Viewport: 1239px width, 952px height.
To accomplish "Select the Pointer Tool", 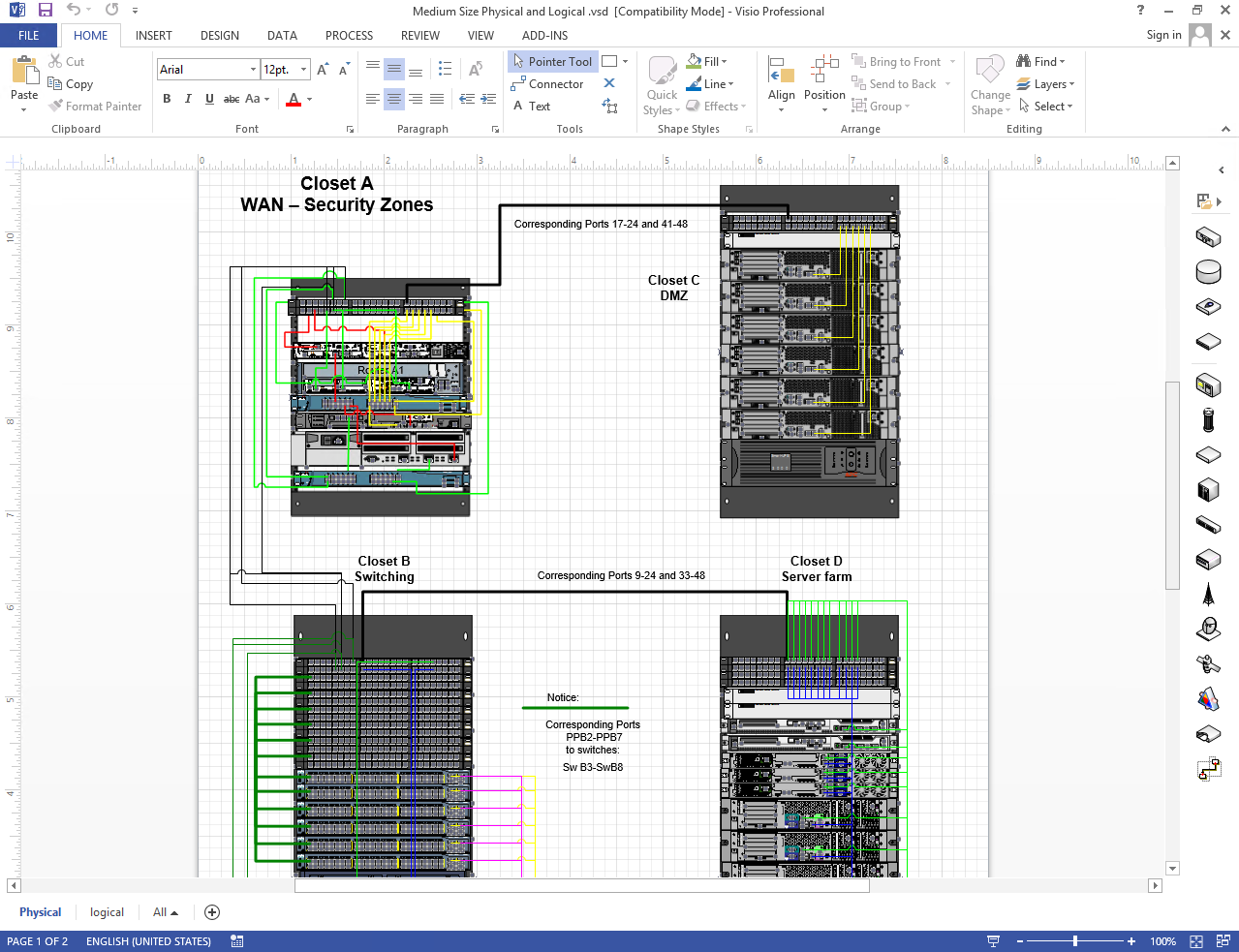I will click(552, 61).
